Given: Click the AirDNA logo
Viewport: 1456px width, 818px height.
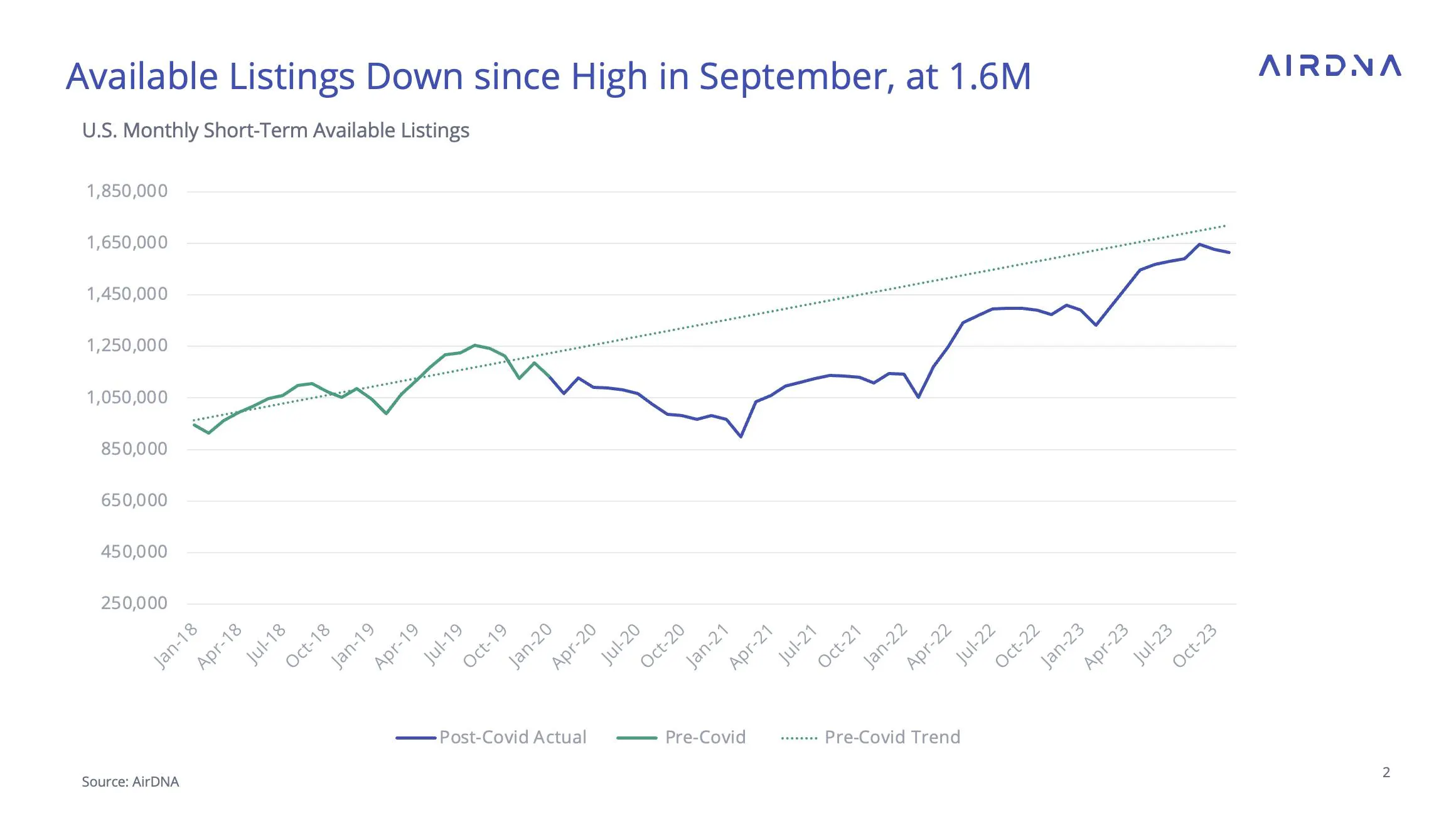Looking at the screenshot, I should click(x=1330, y=66).
